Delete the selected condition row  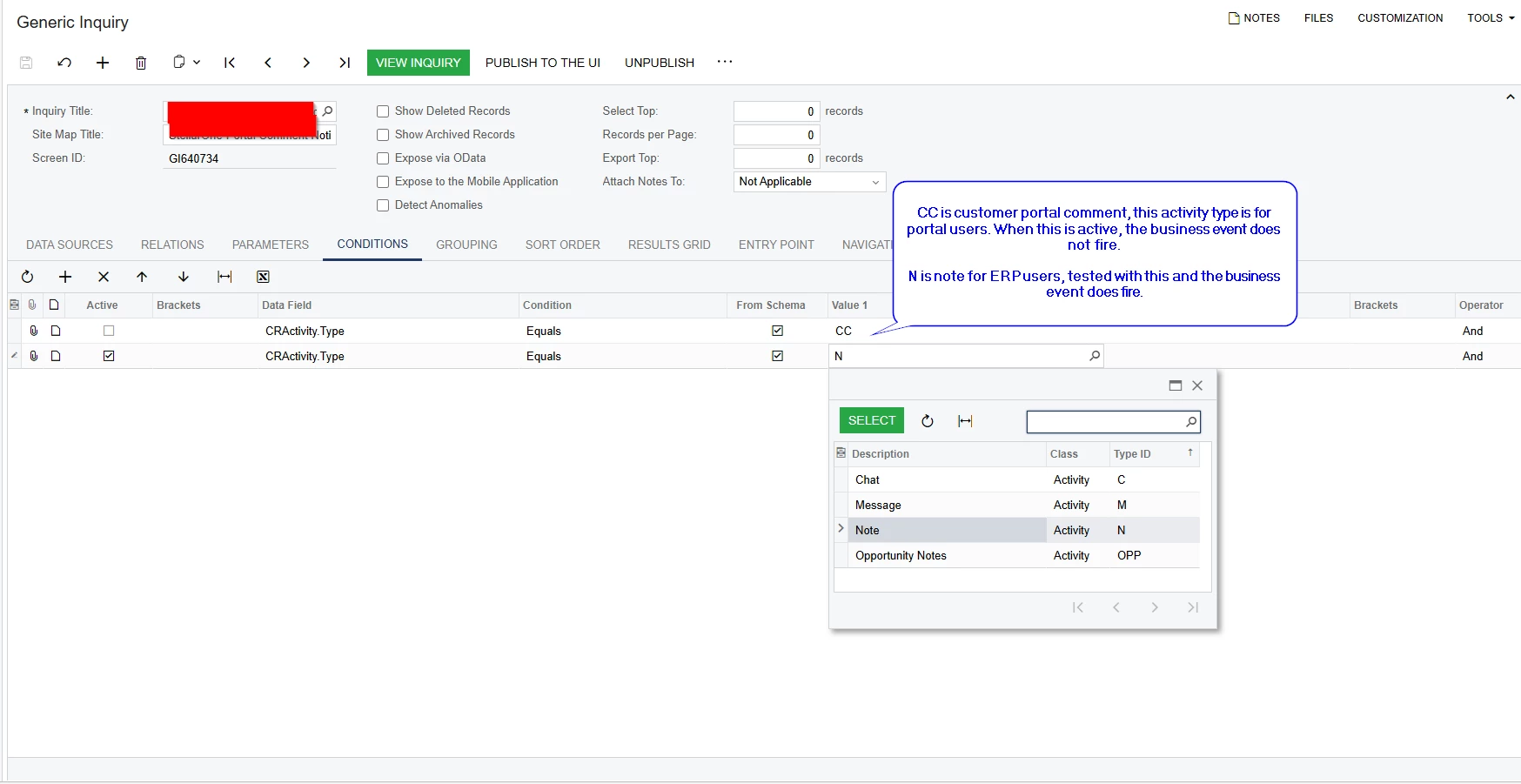click(x=104, y=277)
